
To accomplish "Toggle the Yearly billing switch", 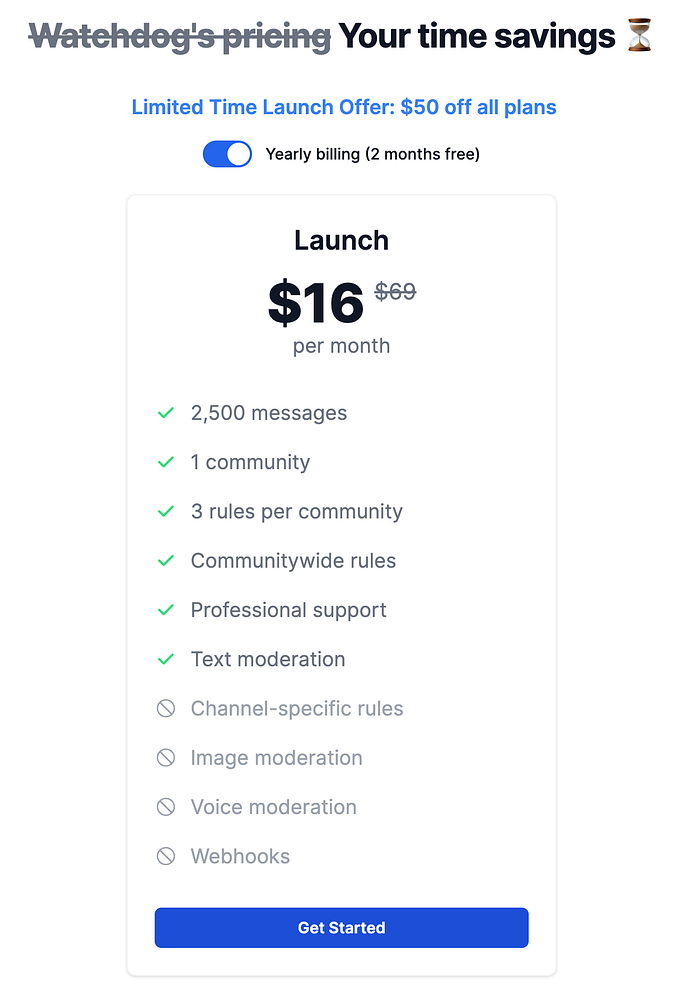I will coord(227,154).
